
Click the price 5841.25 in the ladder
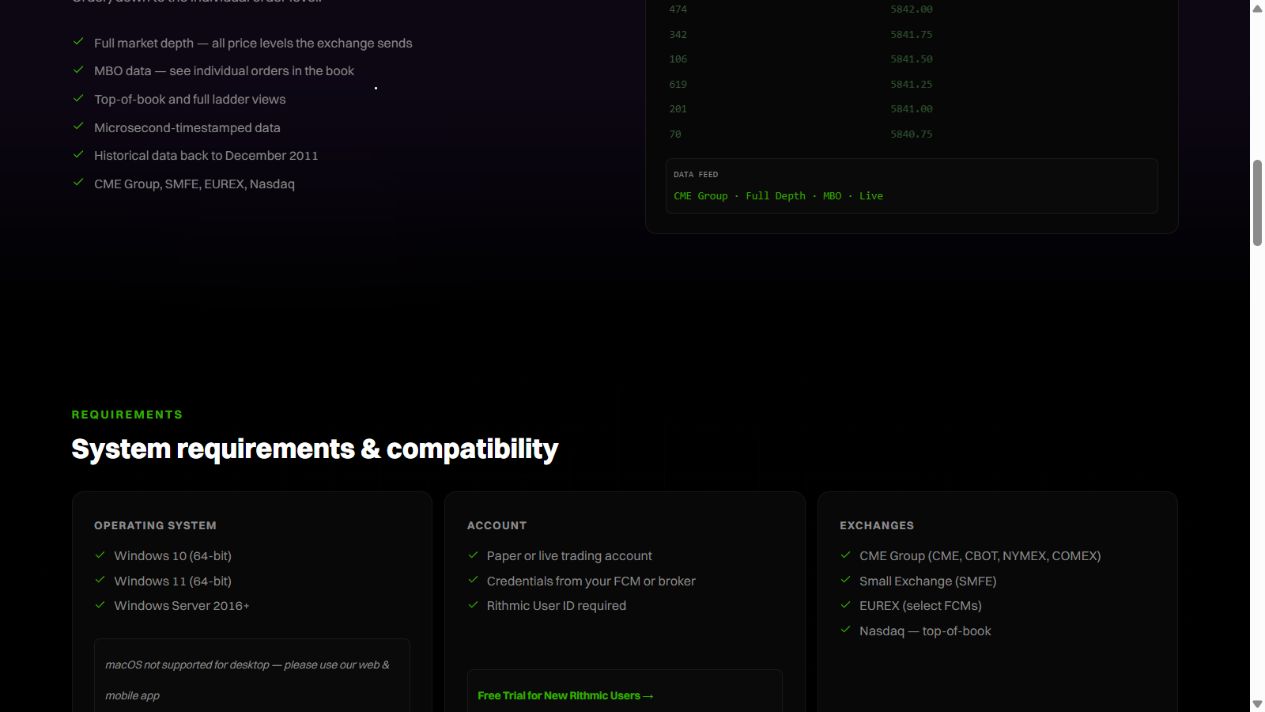point(911,84)
